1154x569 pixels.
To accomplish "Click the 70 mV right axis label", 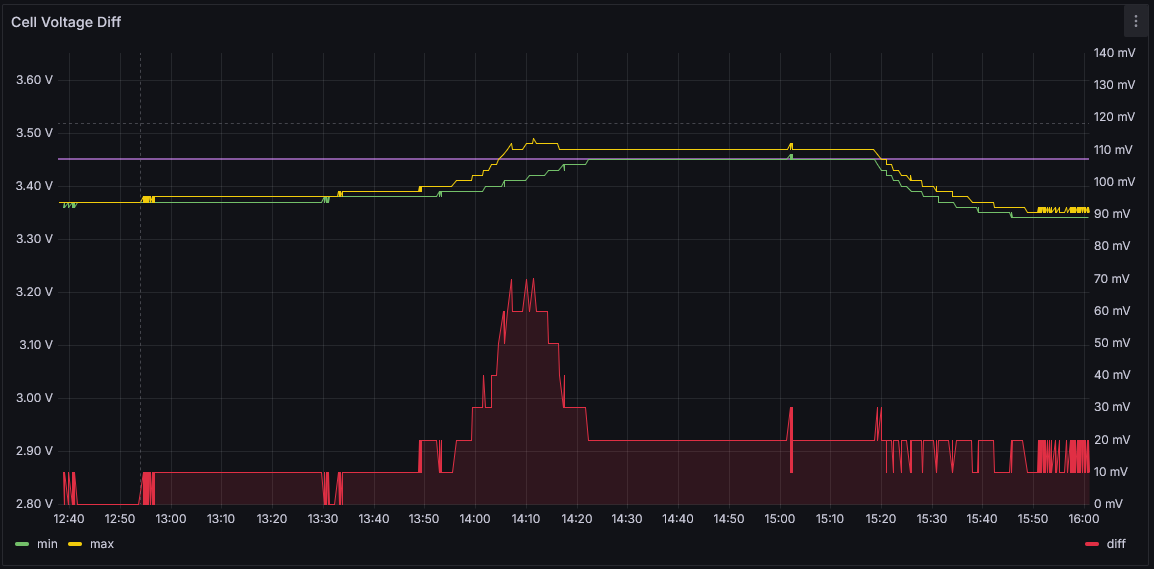I will point(1114,279).
